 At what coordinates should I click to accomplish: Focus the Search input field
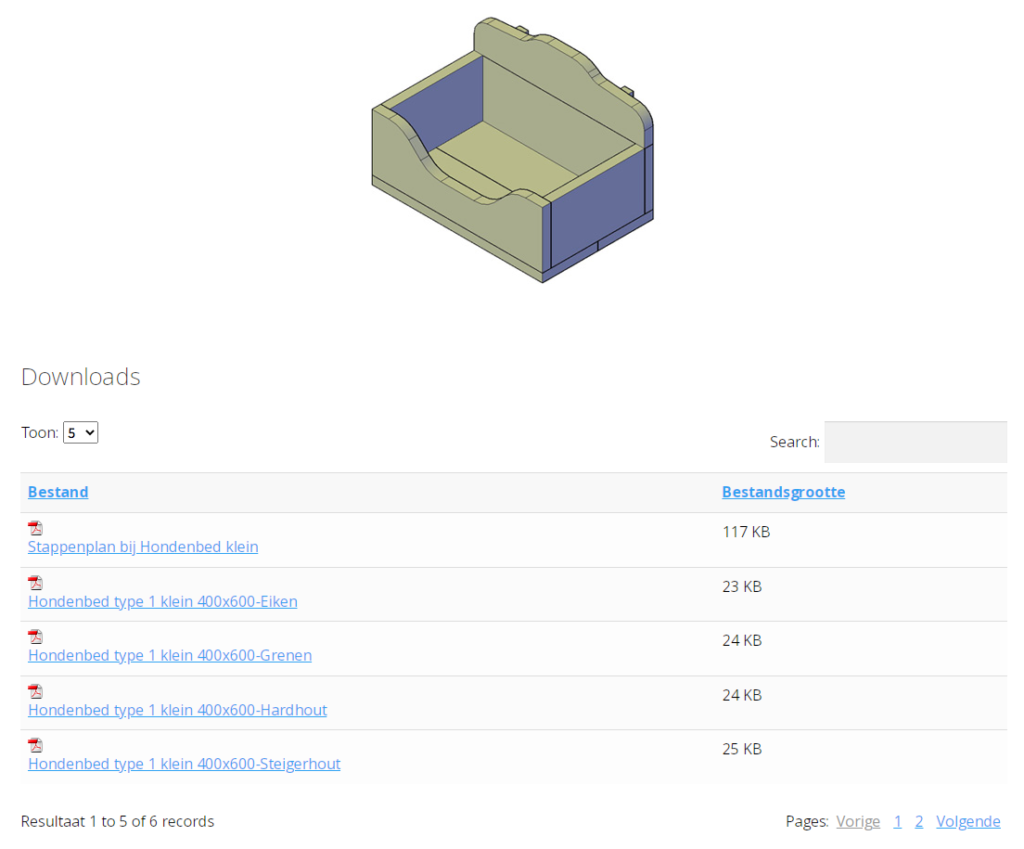coord(915,442)
